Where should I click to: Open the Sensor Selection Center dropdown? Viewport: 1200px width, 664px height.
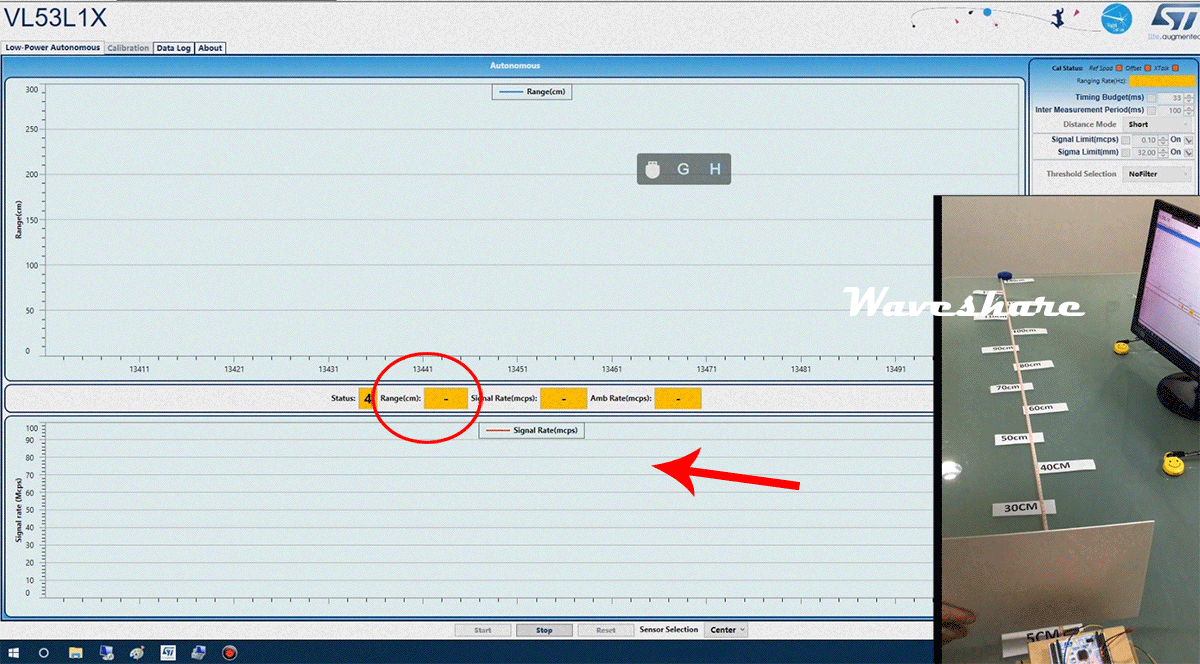click(727, 630)
